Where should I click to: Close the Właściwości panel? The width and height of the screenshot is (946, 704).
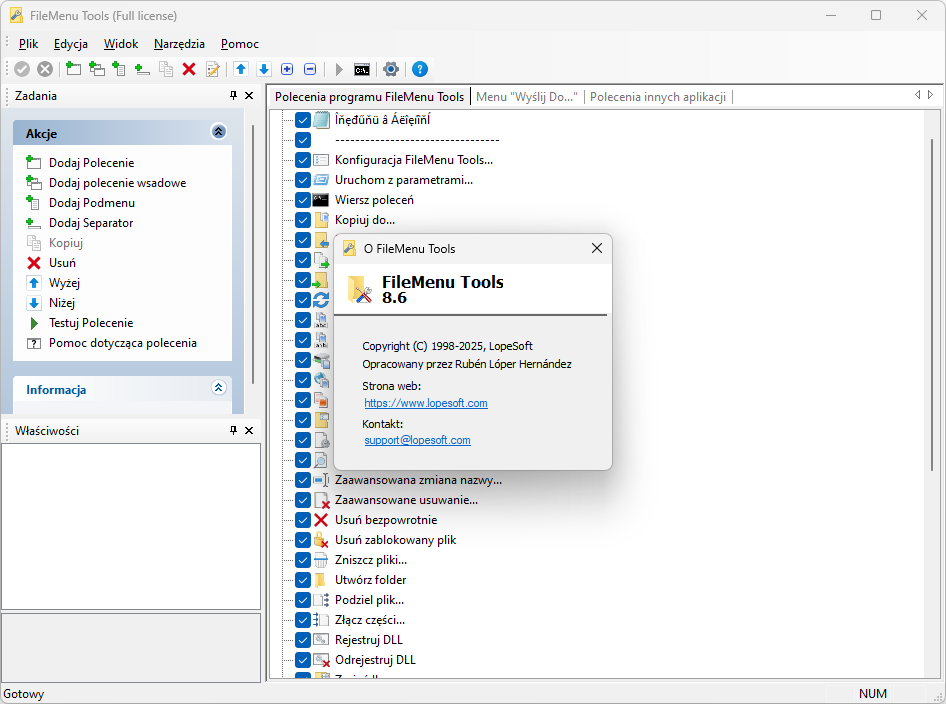[249, 430]
